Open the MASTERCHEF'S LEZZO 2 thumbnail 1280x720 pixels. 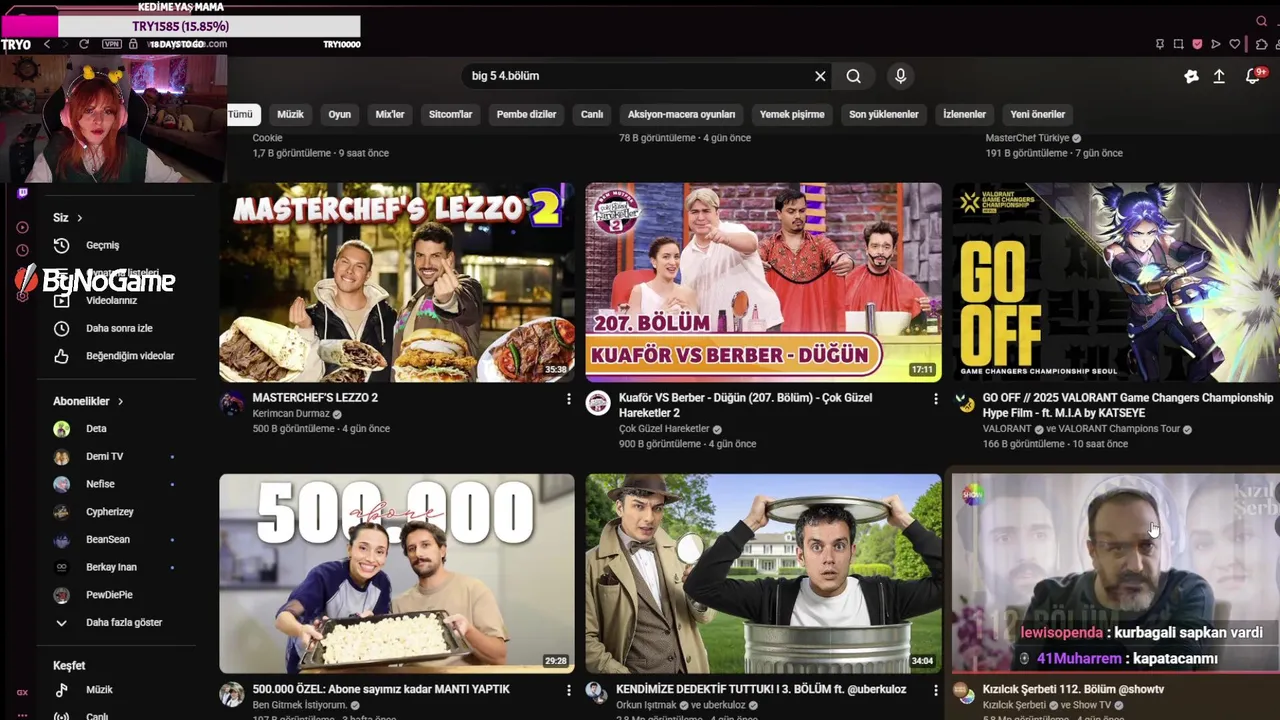pyautogui.click(x=397, y=282)
